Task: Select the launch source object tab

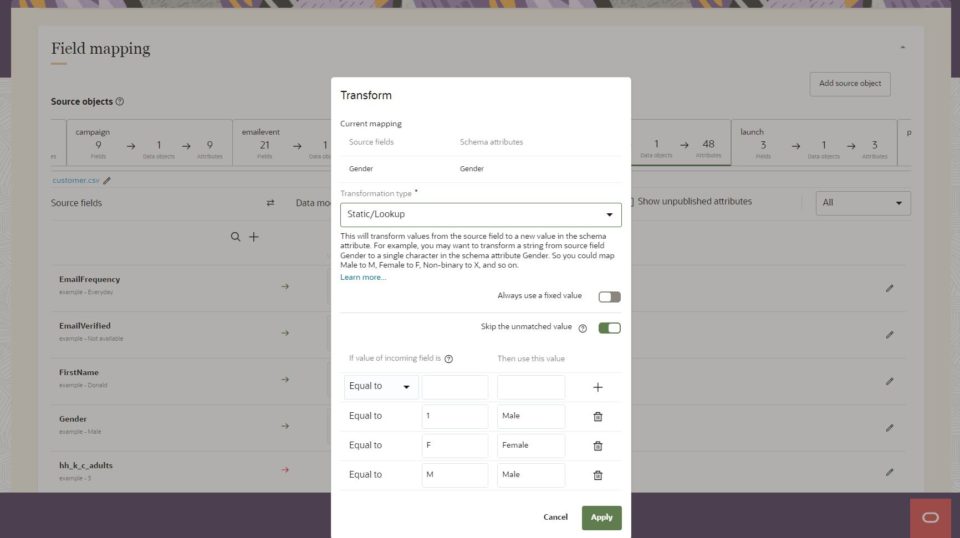Action: tap(813, 143)
